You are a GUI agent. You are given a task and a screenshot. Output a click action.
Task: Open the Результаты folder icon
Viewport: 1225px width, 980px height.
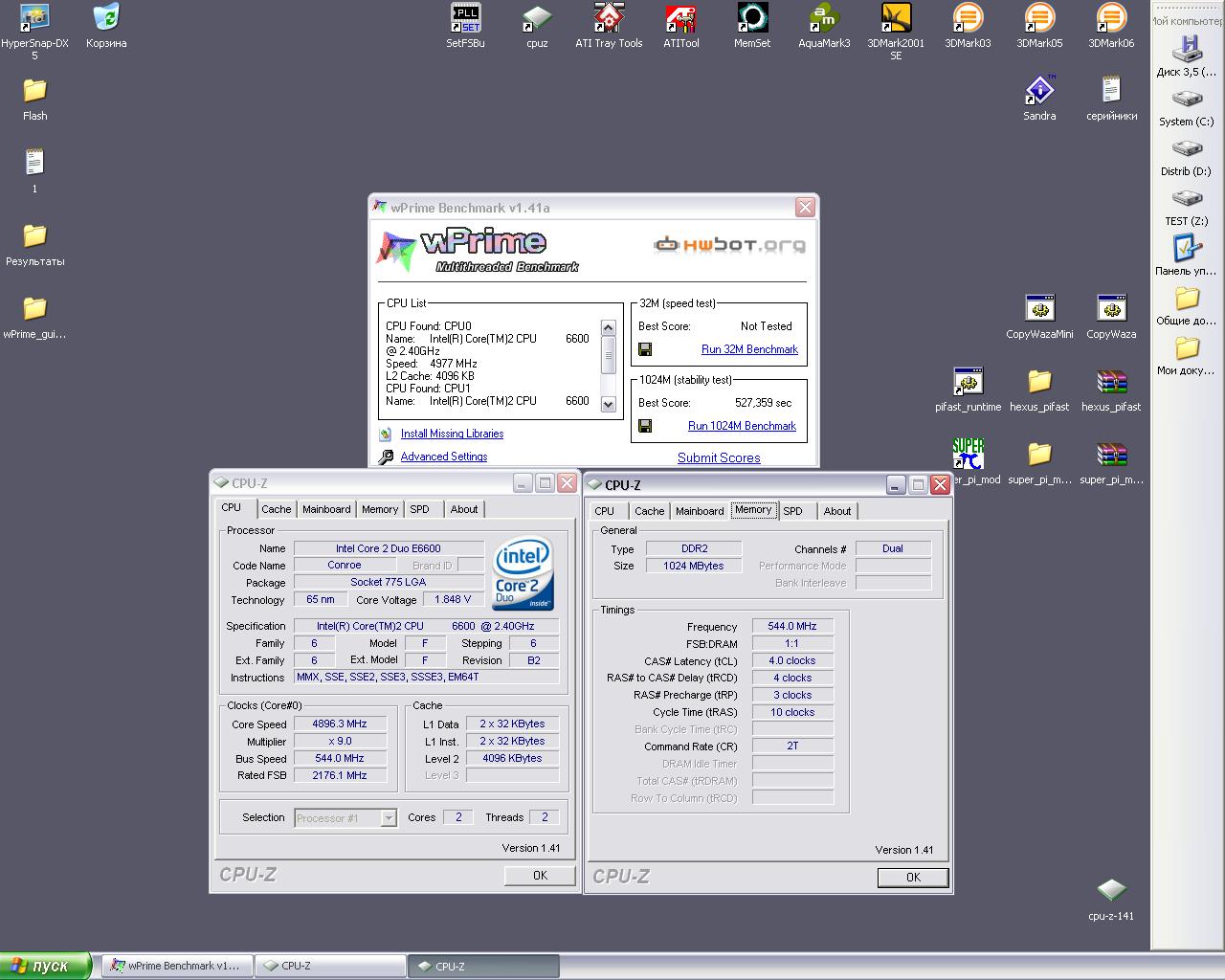(34, 235)
